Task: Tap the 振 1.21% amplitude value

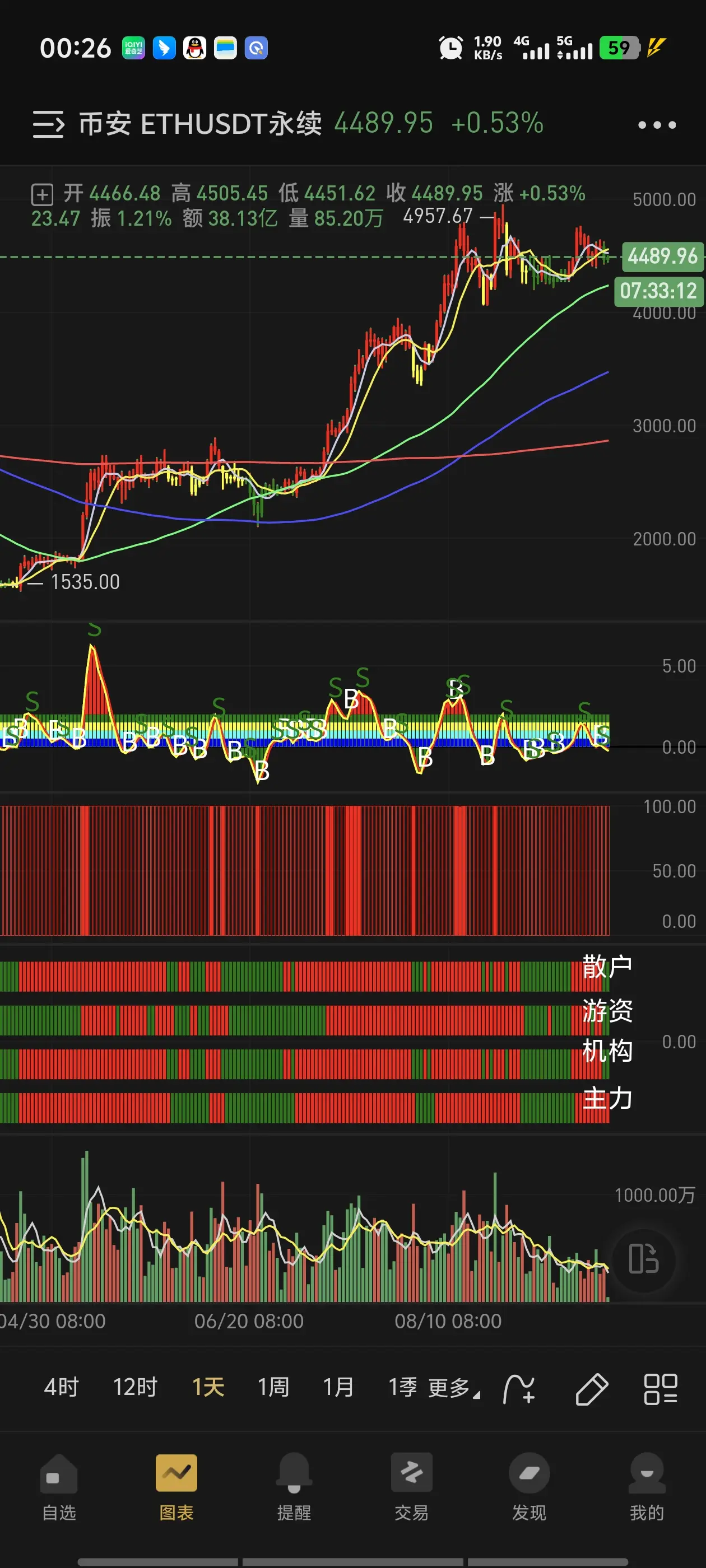Action: tap(132, 218)
